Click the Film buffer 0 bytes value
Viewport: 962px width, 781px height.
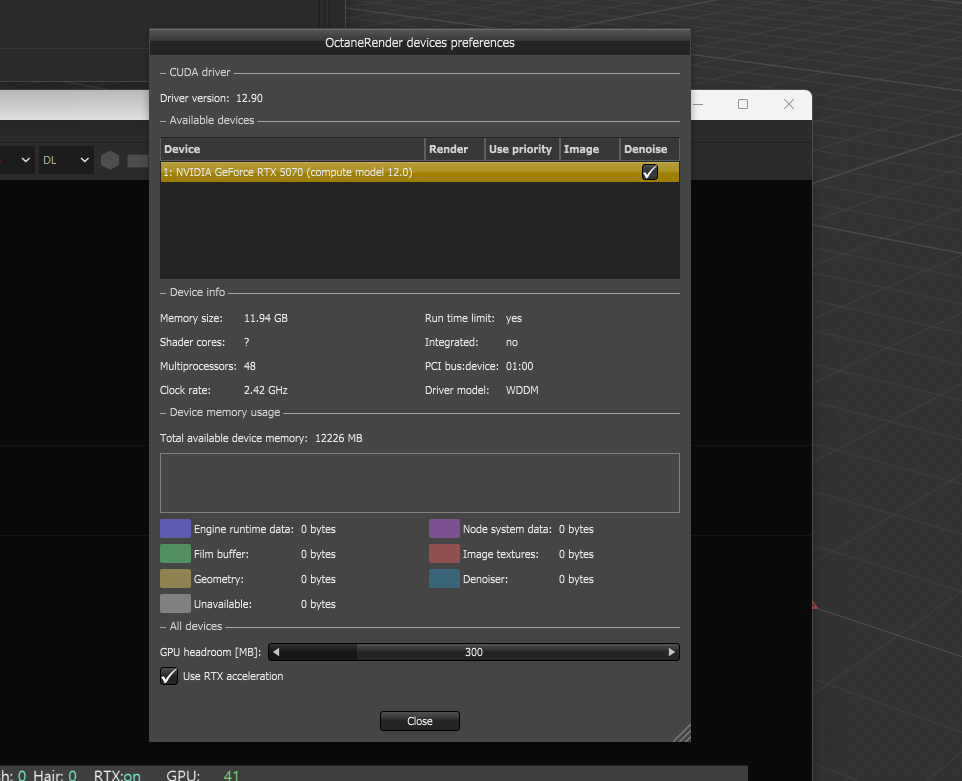click(318, 554)
